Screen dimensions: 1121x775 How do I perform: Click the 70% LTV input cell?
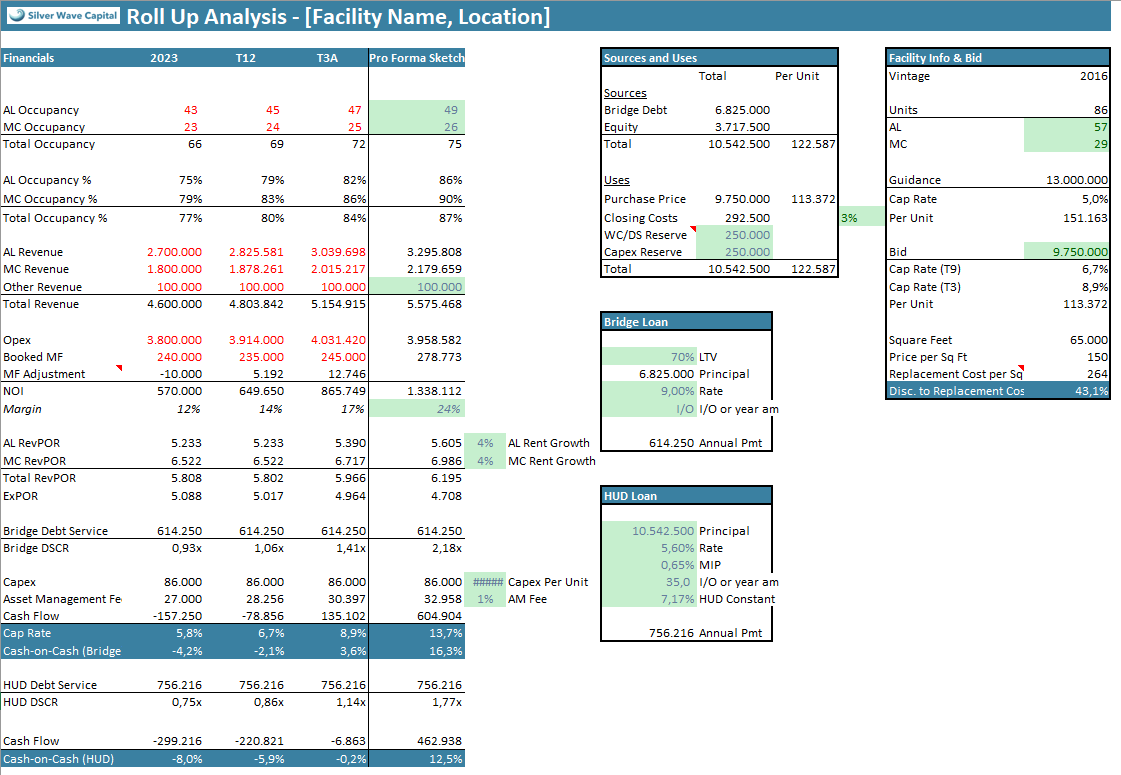tap(649, 357)
